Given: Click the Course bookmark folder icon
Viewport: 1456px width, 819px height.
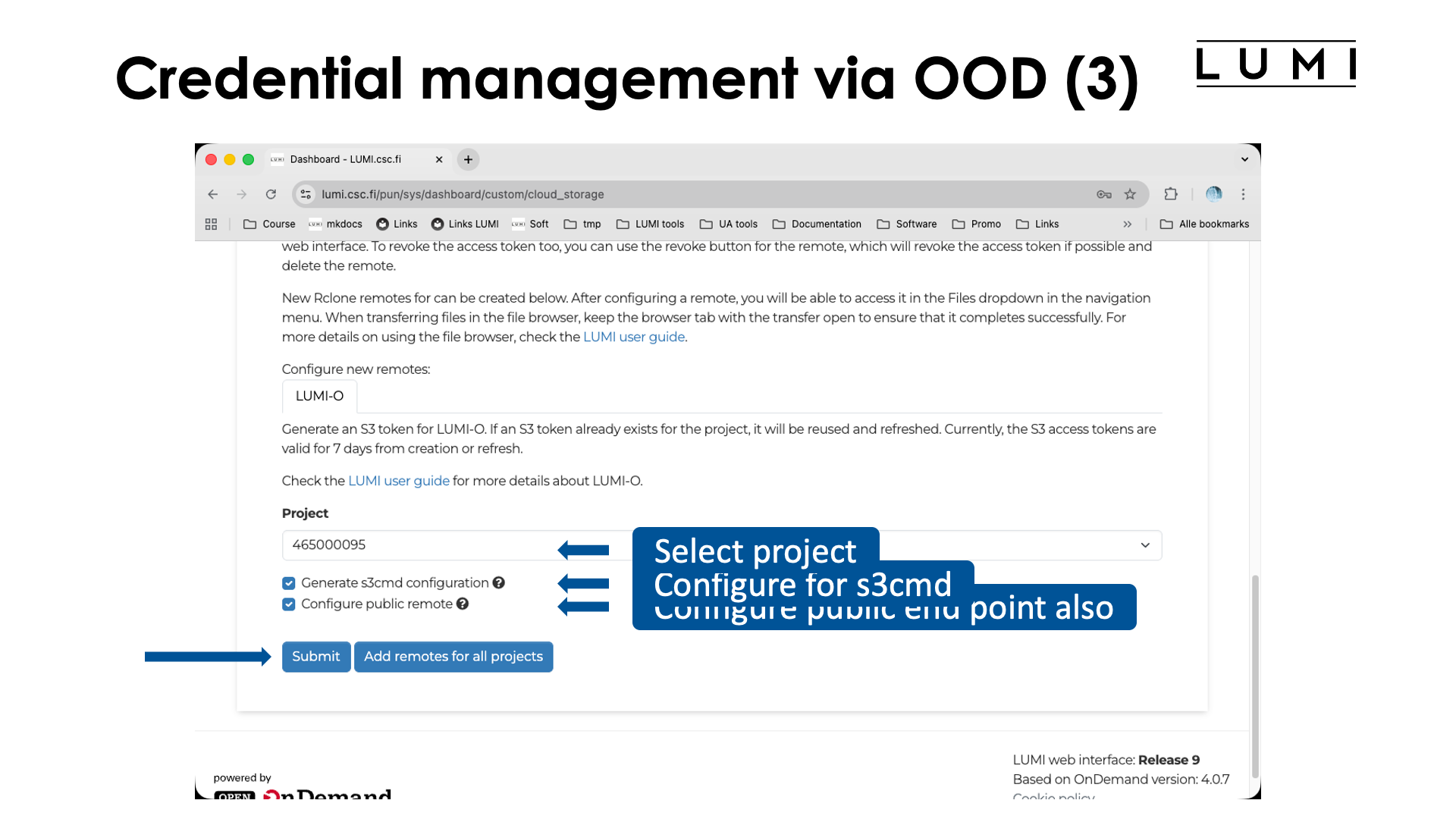Looking at the screenshot, I should (x=250, y=224).
